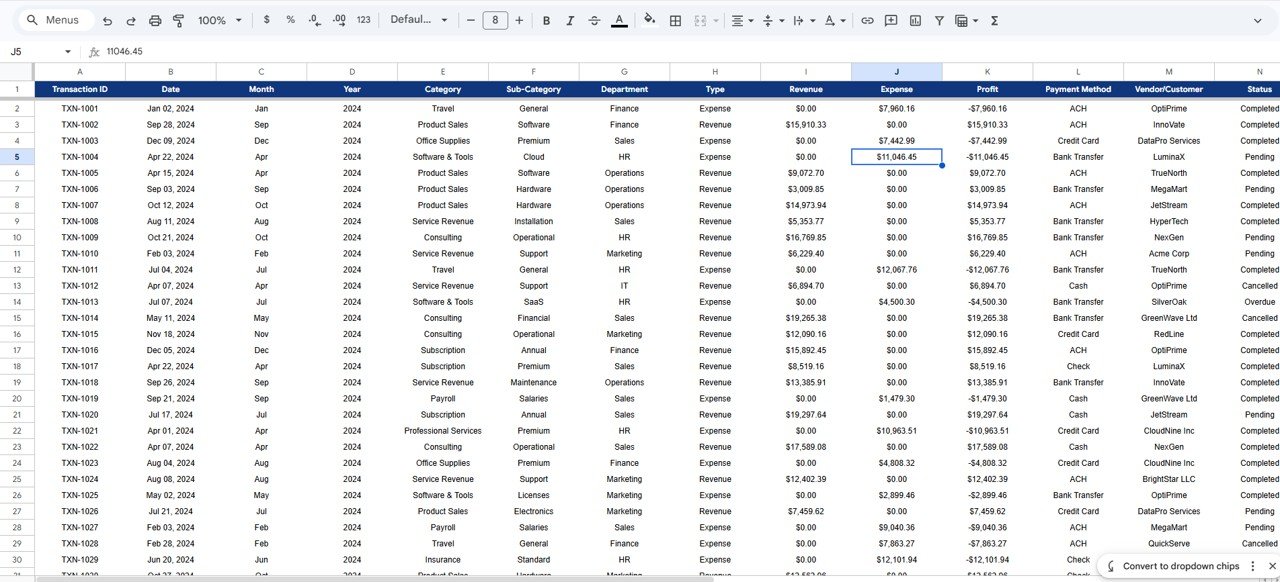The width and height of the screenshot is (1280, 582).
Task: Expand the toolbar overflow chevron
Action: pos(1258,20)
